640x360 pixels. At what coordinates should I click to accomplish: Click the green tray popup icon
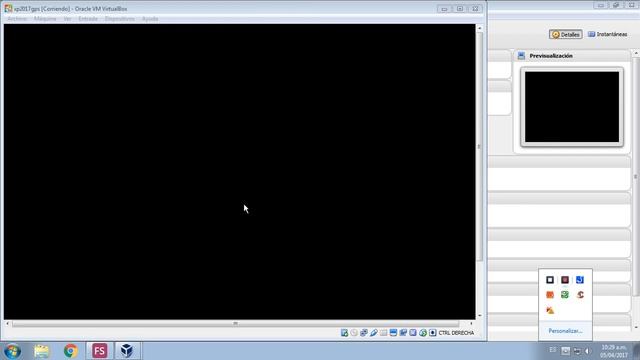[565, 295]
